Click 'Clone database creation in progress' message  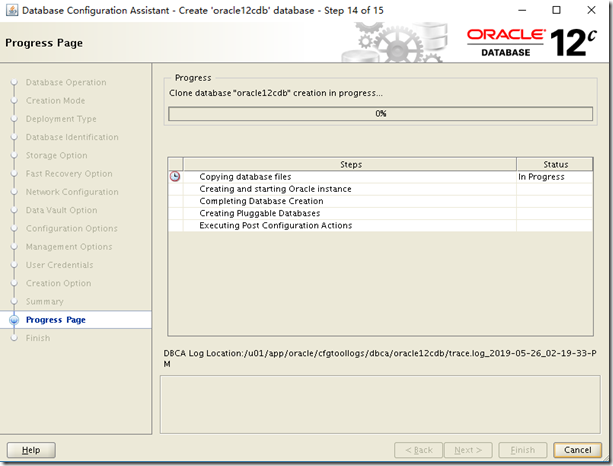point(276,93)
